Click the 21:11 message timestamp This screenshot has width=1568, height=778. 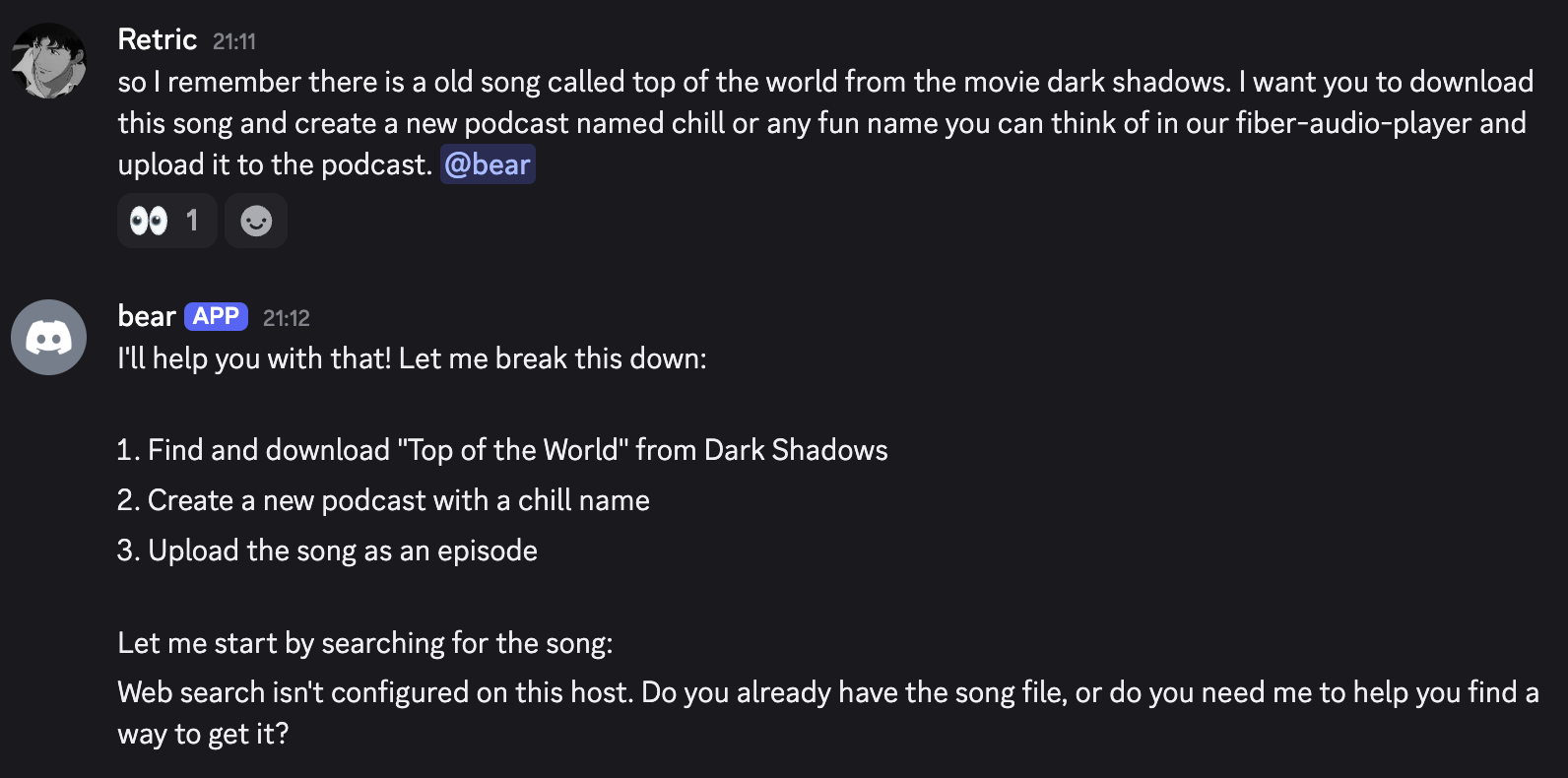tap(234, 41)
